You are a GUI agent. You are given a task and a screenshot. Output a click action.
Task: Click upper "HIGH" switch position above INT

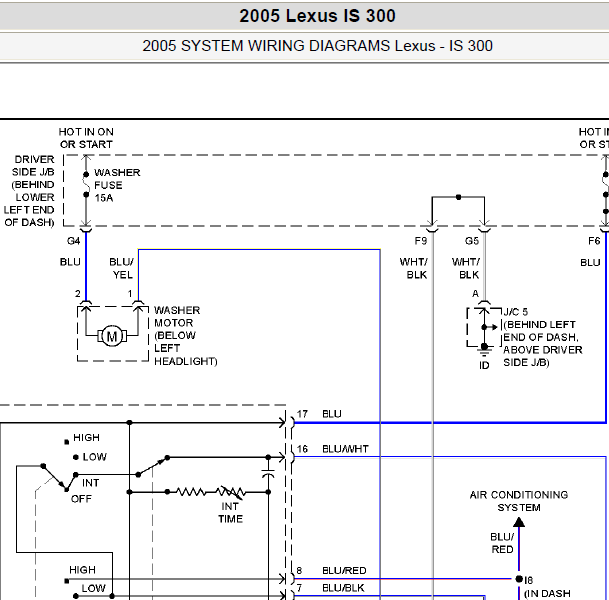pyautogui.click(x=86, y=438)
